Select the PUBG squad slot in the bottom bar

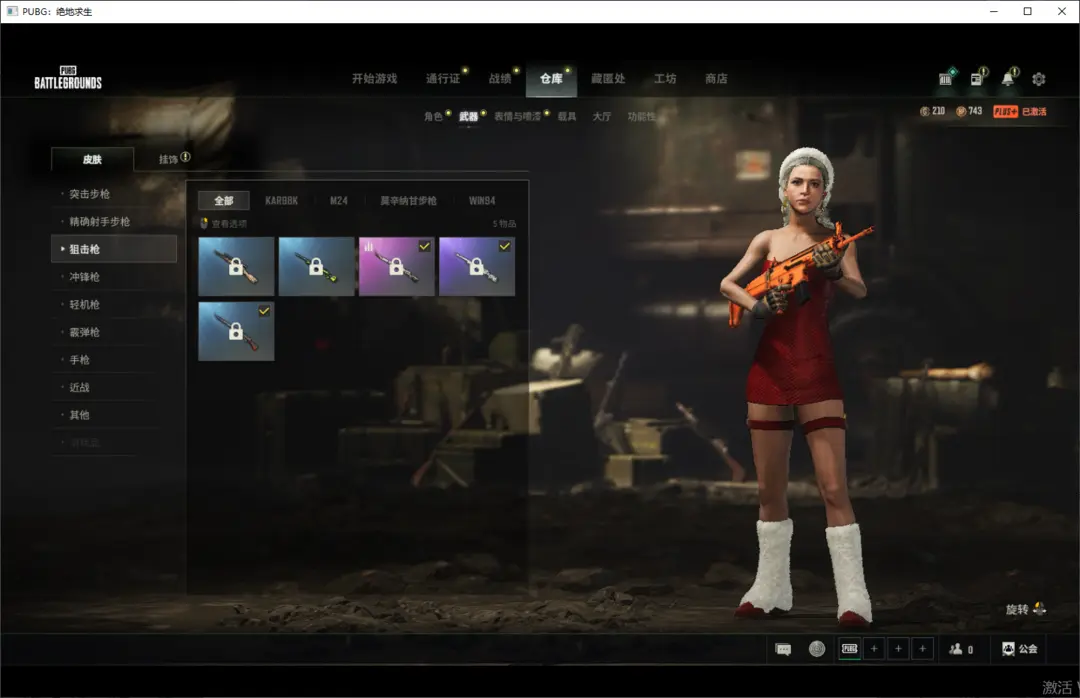click(x=850, y=649)
